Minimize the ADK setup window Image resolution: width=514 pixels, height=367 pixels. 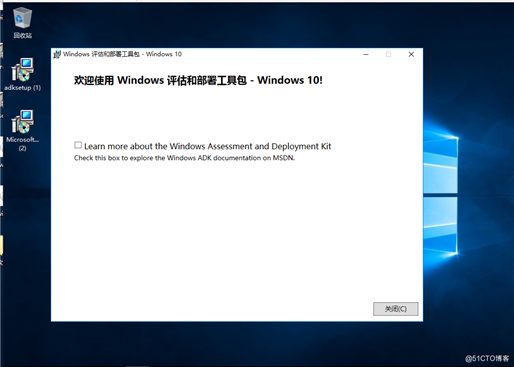click(x=366, y=54)
